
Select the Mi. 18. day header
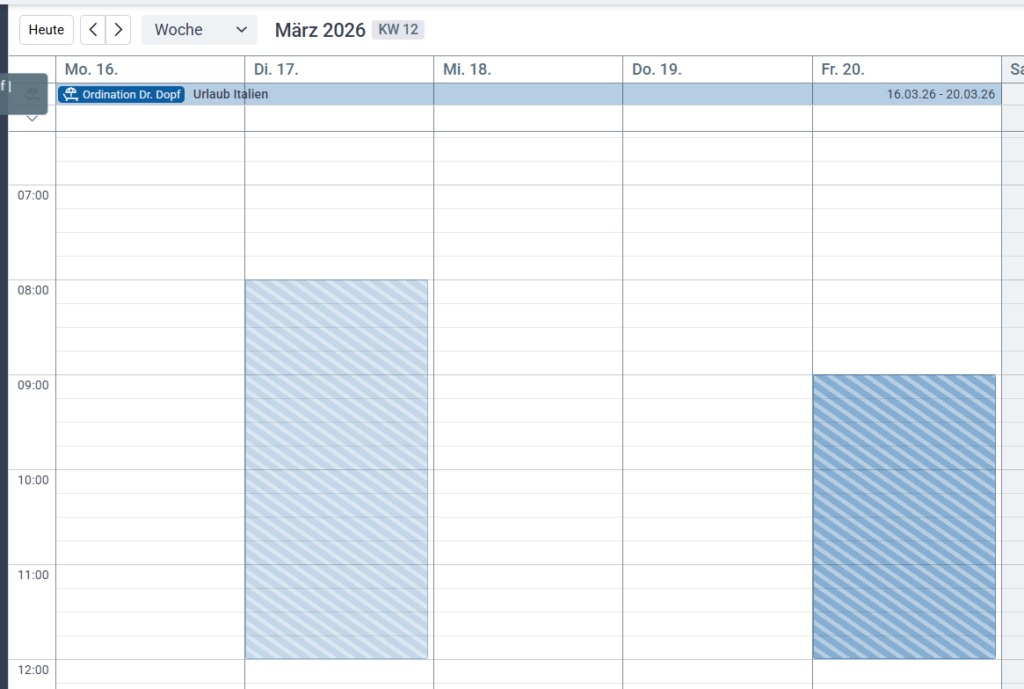(467, 69)
